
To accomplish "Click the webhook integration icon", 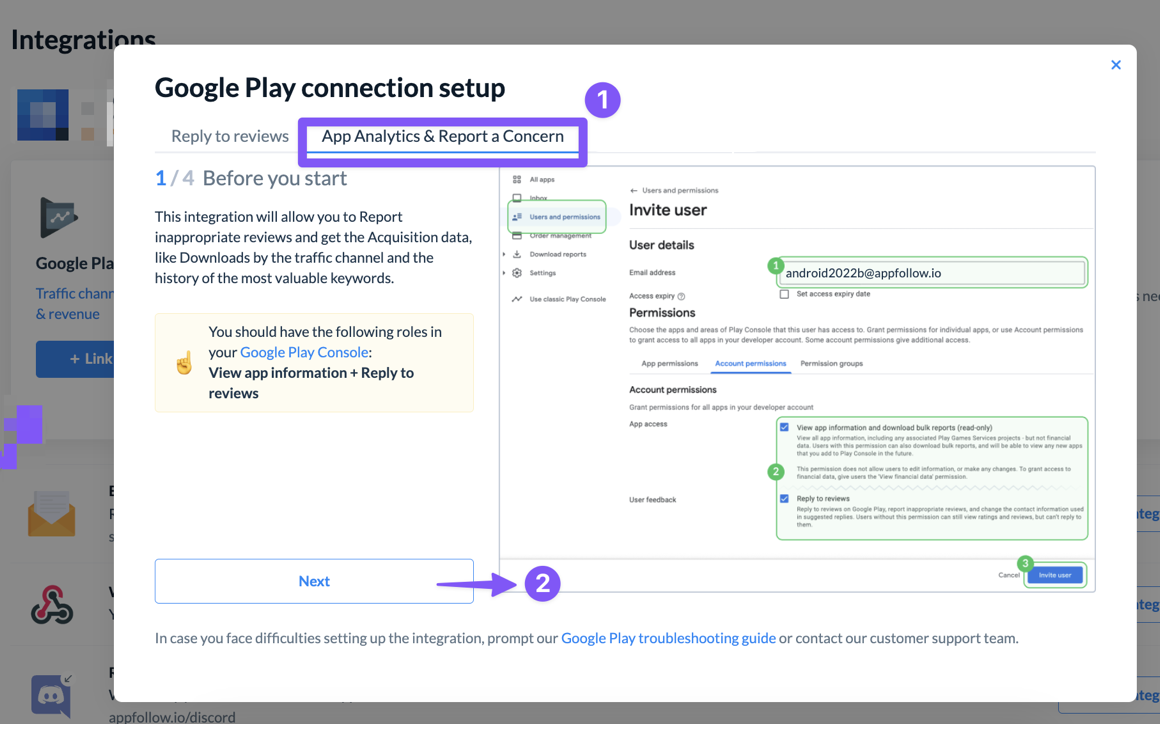I will pyautogui.click(x=52, y=605).
